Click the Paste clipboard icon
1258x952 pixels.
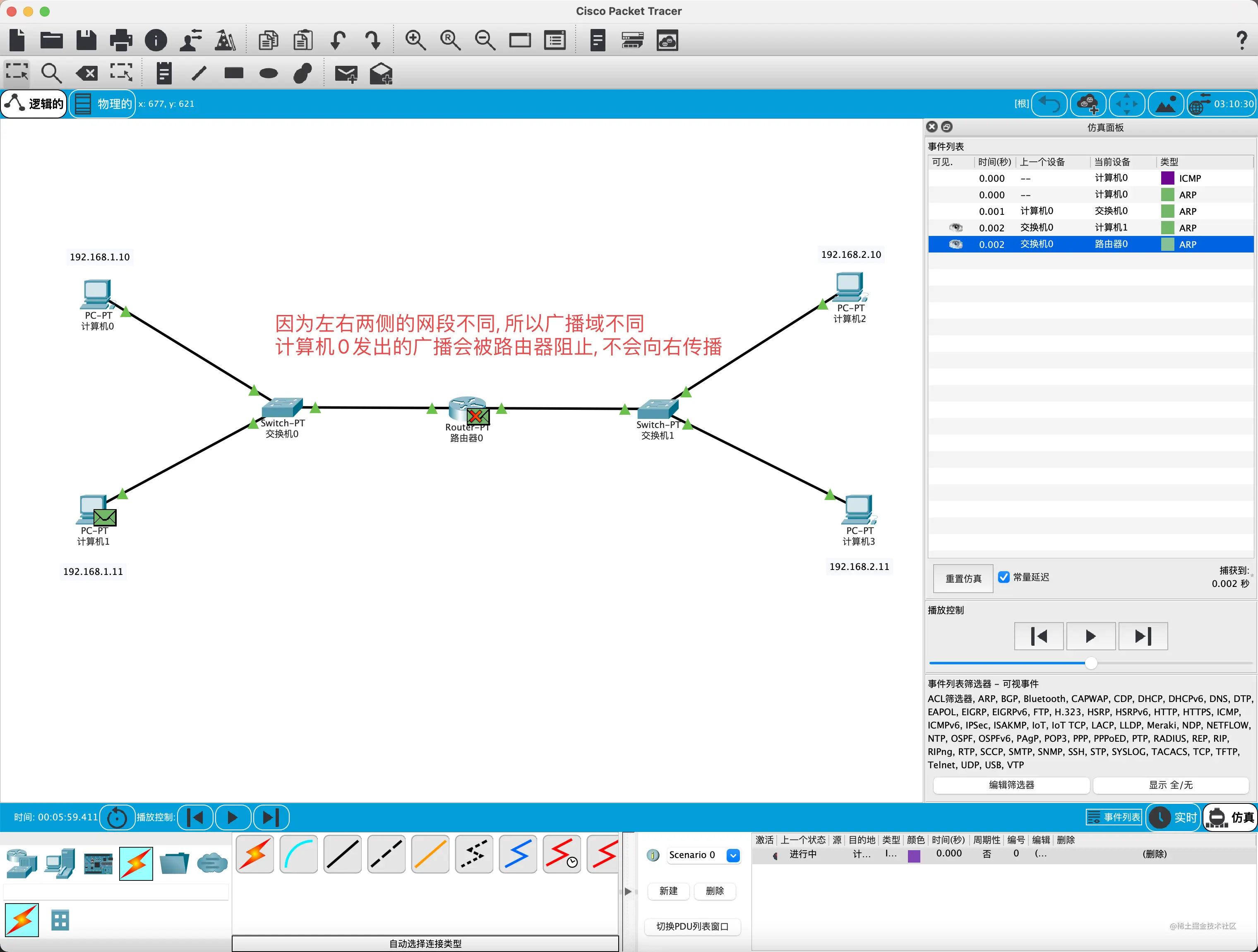click(x=303, y=41)
